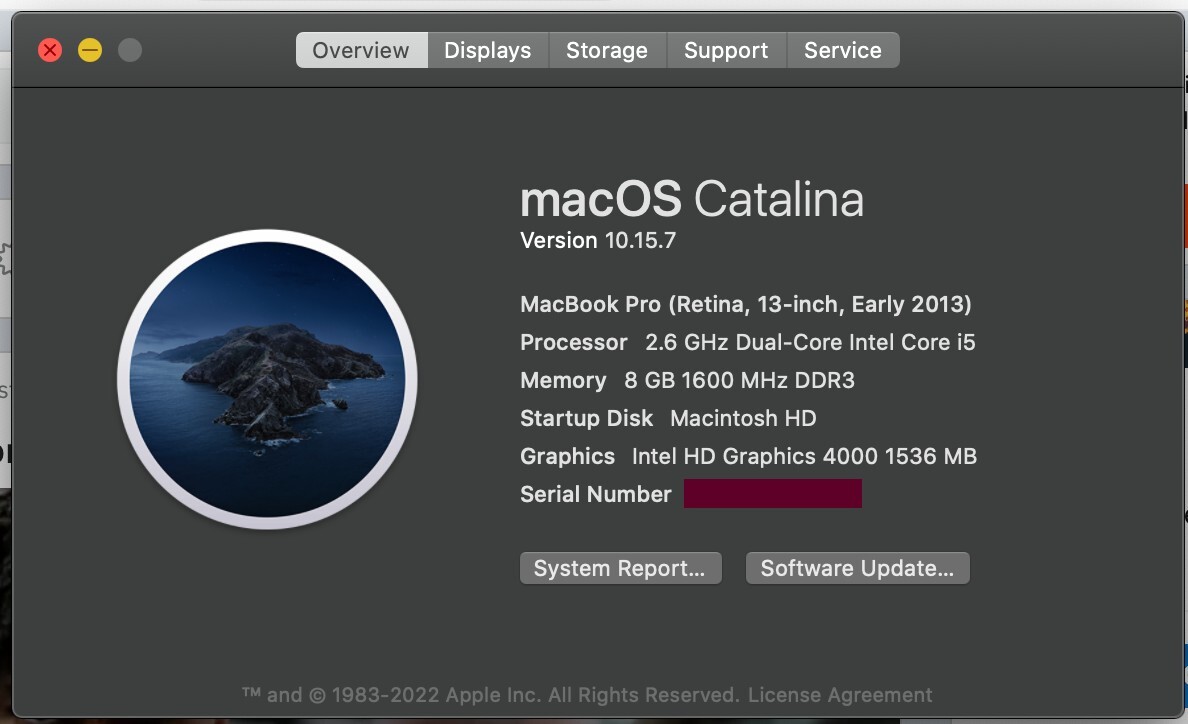
Task: Minimize window with the yellow button
Action: (x=90, y=50)
